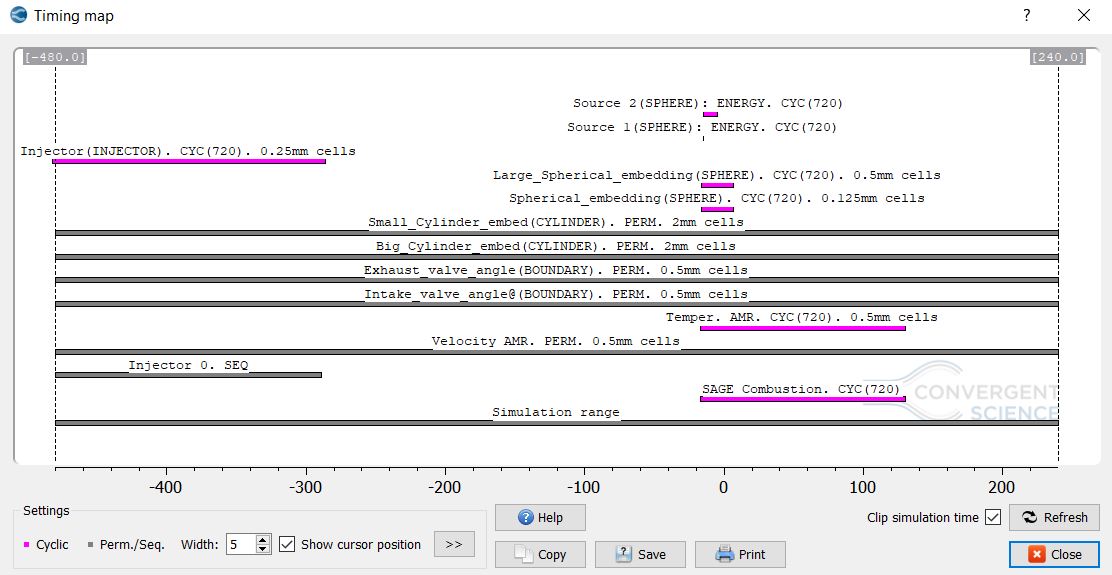Click the -100 axis tick label
The width and height of the screenshot is (1112, 575).
tap(584, 489)
